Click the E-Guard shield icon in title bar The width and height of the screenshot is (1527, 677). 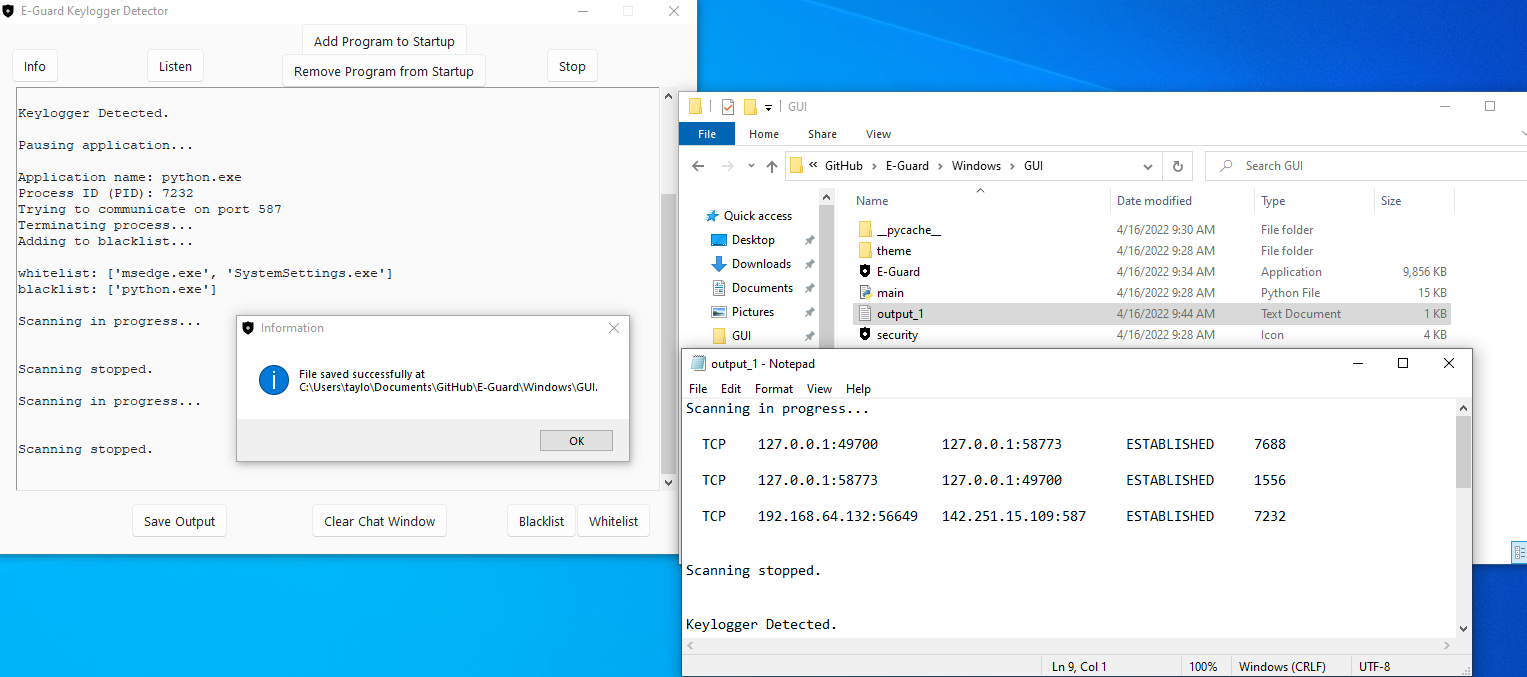pyautogui.click(x=8, y=11)
